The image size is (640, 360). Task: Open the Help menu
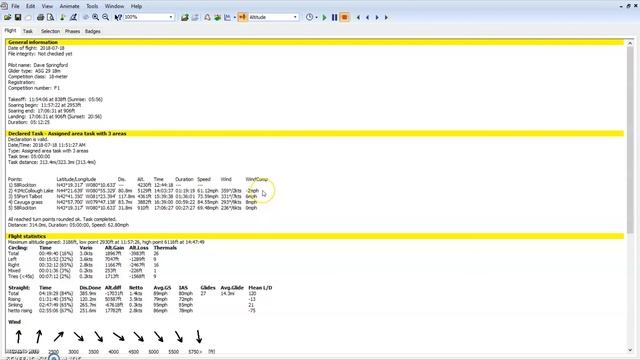point(136,6)
